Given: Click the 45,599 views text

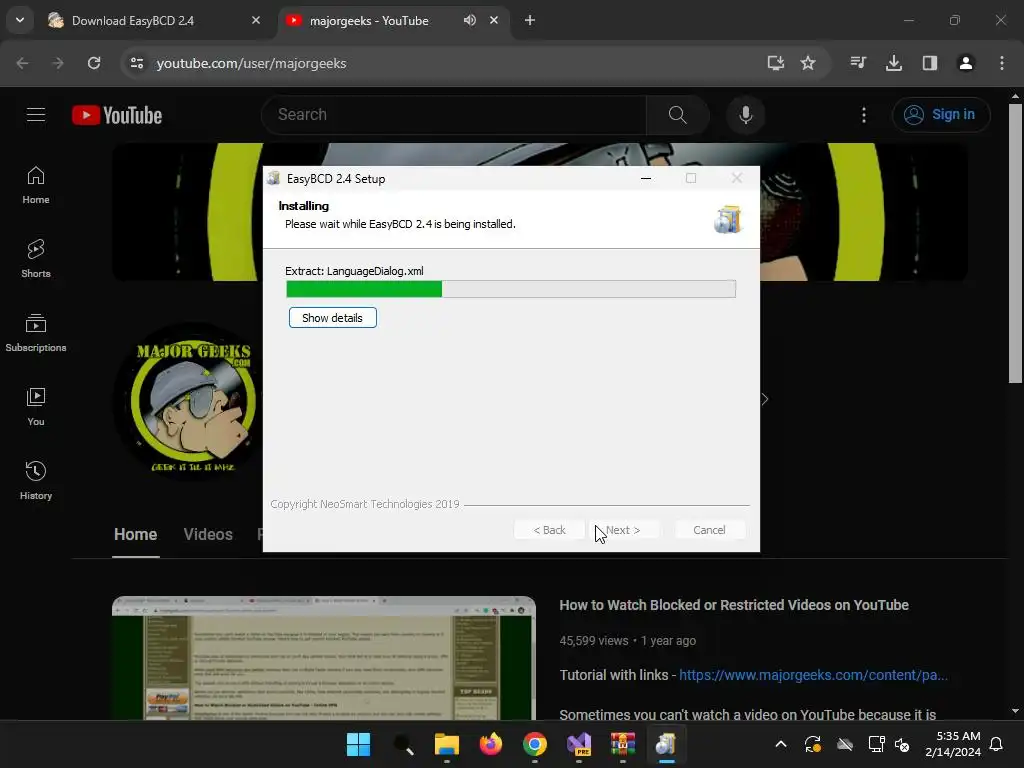Looking at the screenshot, I should (594, 641).
